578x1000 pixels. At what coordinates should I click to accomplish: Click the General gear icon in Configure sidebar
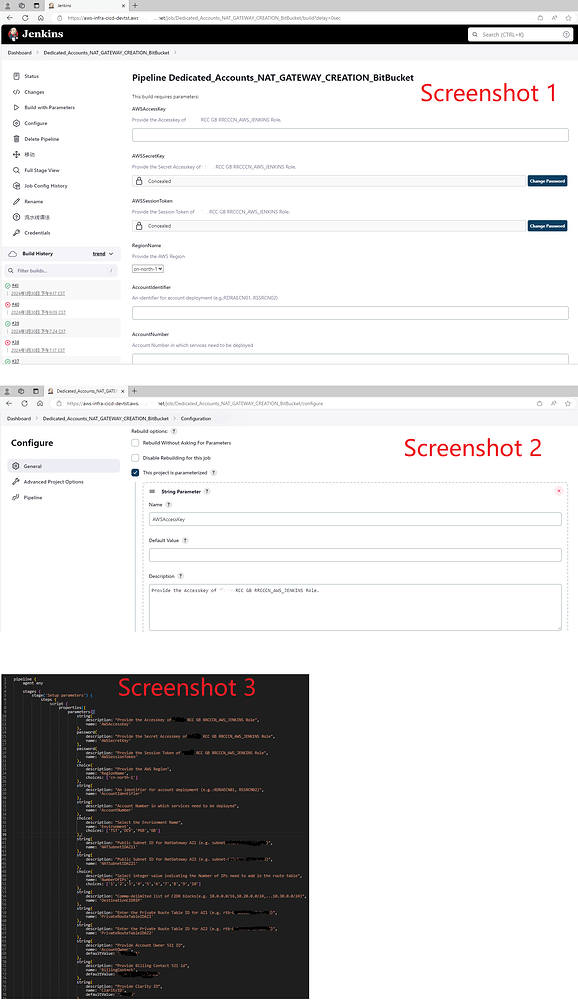(16, 466)
